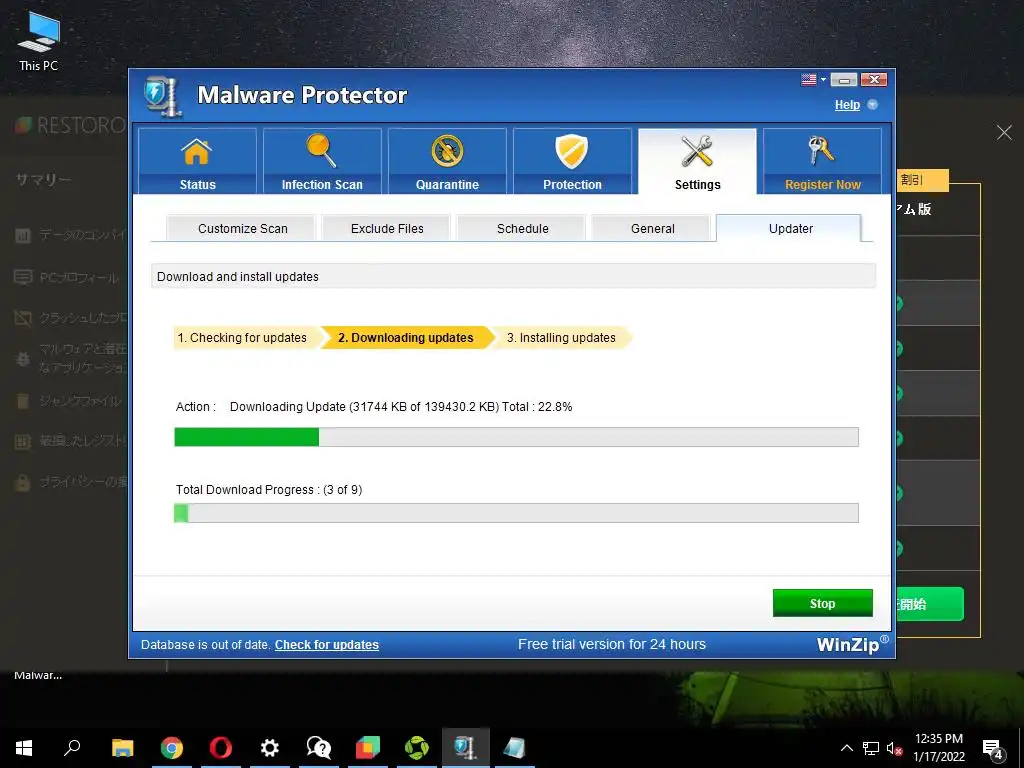Switch to Customize Scan sub-tab
Image resolution: width=1024 pixels, height=768 pixels.
[x=242, y=229]
